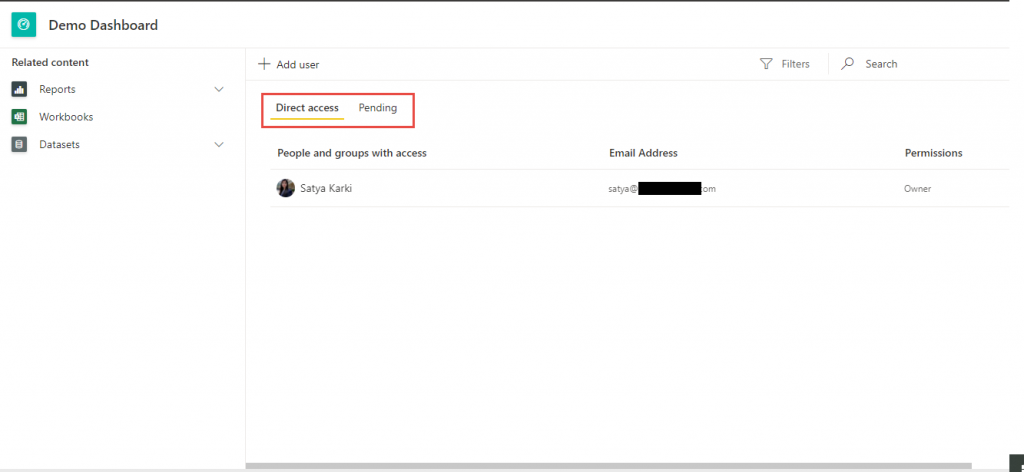The height and width of the screenshot is (472, 1024).
Task: Click the plus icon beside Add user
Action: [264, 64]
